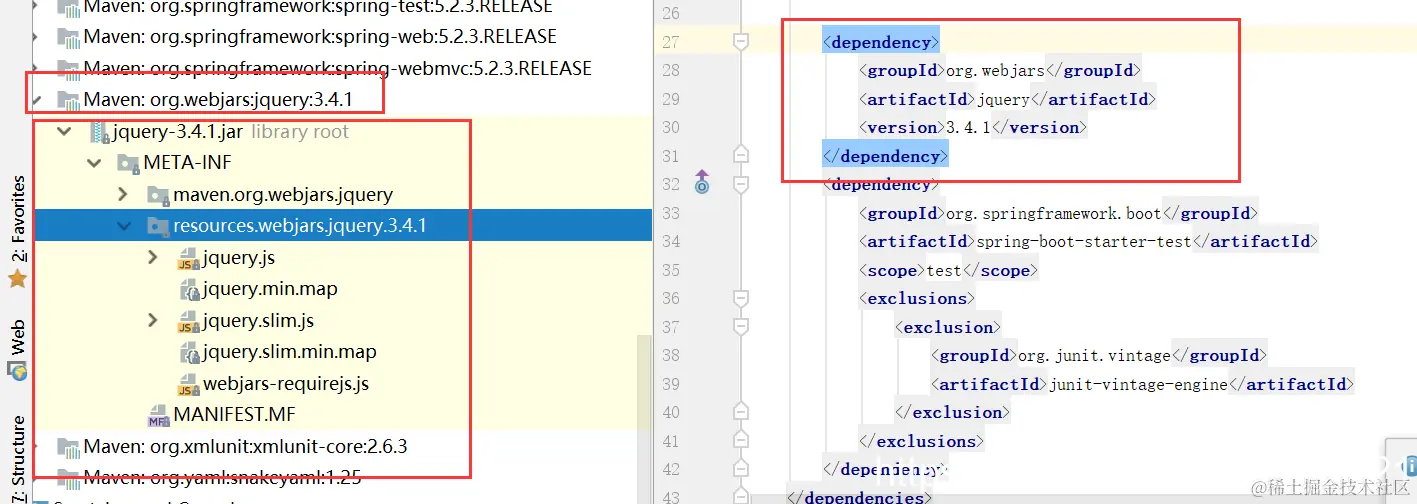Click org.junit.vintage groupId on line 38
Image resolution: width=1417 pixels, height=504 pixels.
click(x=1095, y=355)
